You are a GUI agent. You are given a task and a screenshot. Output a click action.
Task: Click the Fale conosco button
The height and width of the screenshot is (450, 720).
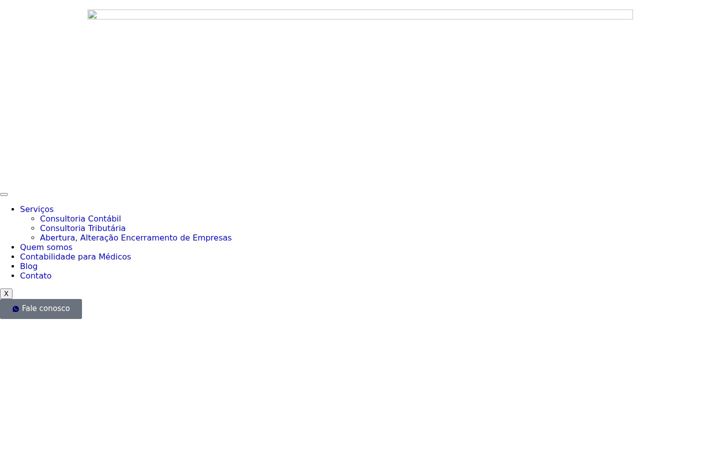(41, 309)
